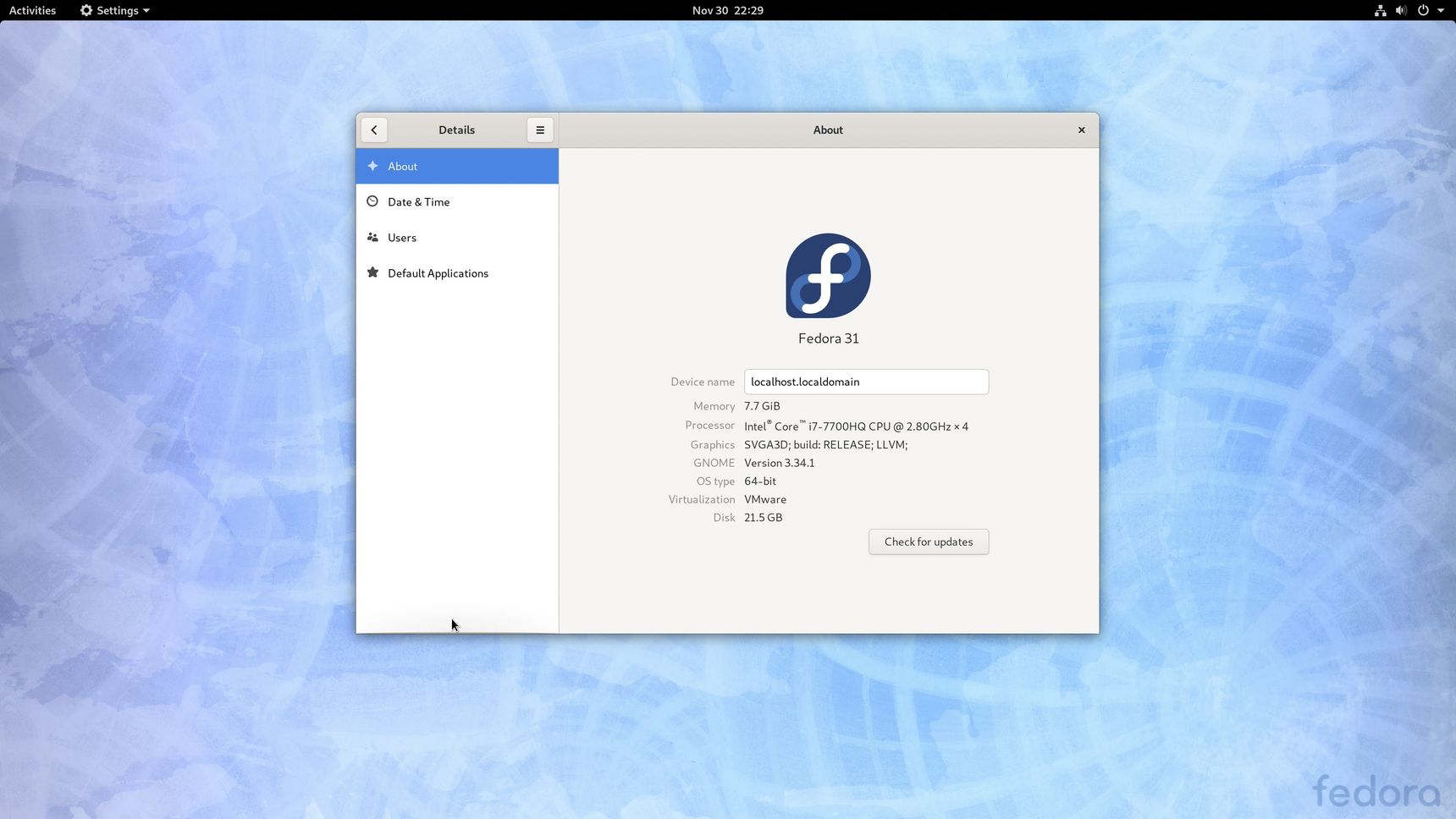This screenshot has height=819, width=1456.
Task: Edit the Device name field
Action: pyautogui.click(x=866, y=382)
